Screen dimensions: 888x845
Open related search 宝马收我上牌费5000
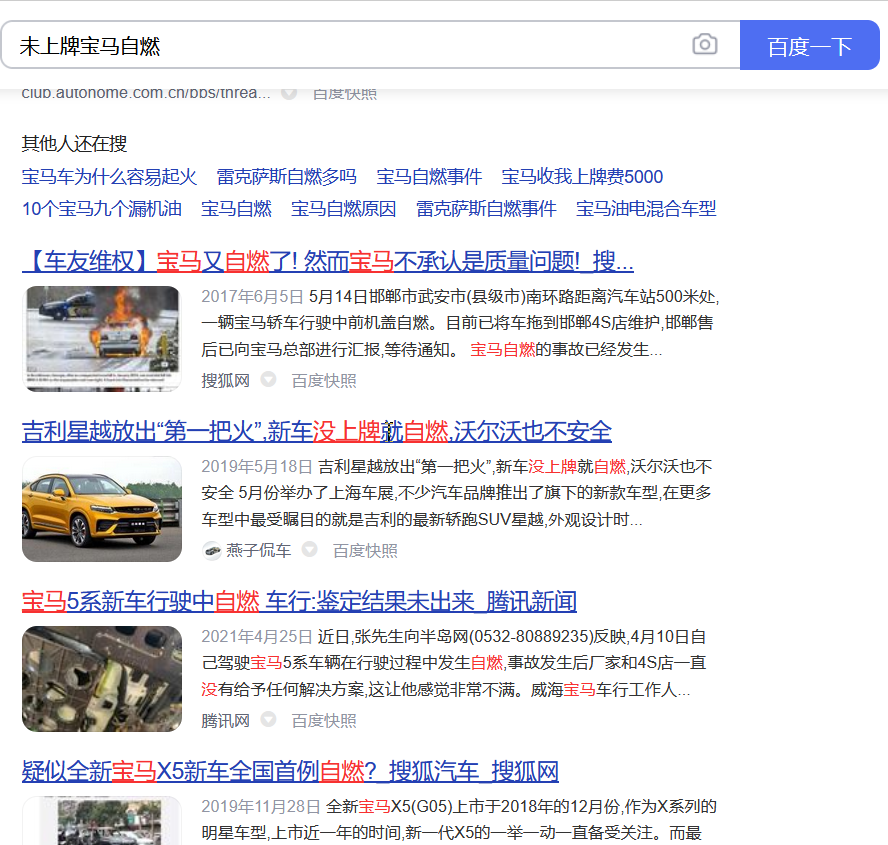pos(582,177)
